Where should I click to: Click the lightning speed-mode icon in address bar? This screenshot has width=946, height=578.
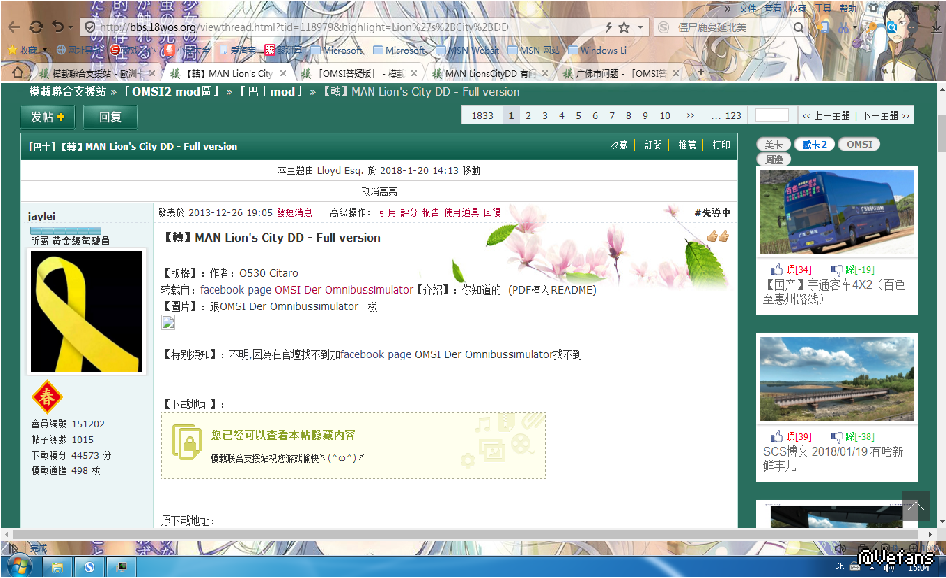pyautogui.click(x=609, y=27)
